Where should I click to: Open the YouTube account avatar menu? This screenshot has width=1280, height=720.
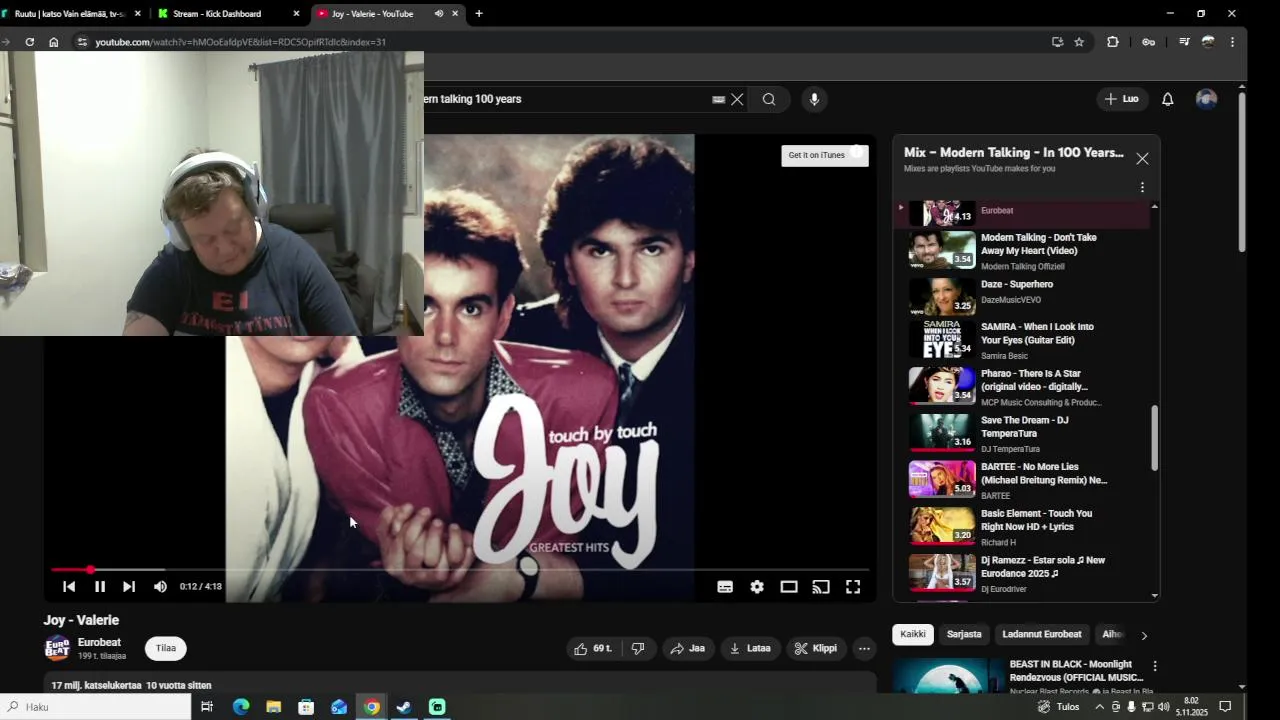pos(1207,99)
